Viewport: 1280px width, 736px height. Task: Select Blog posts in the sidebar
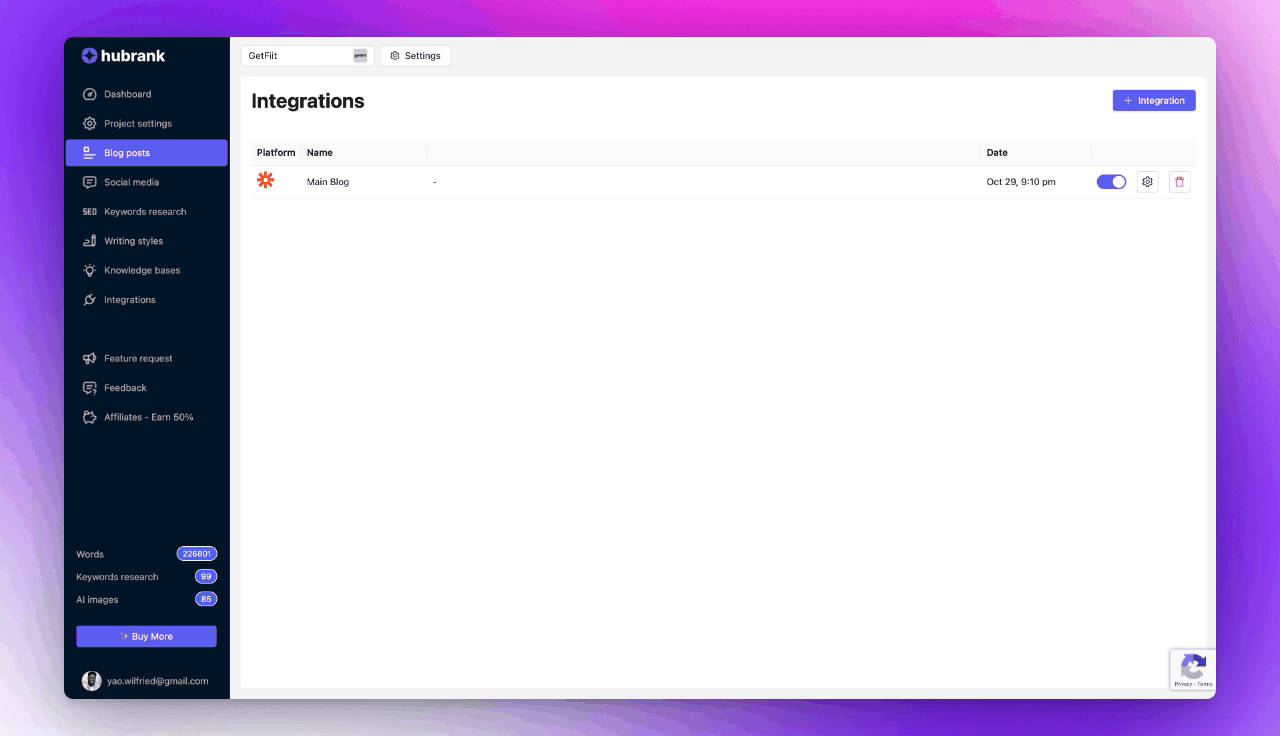coord(147,153)
